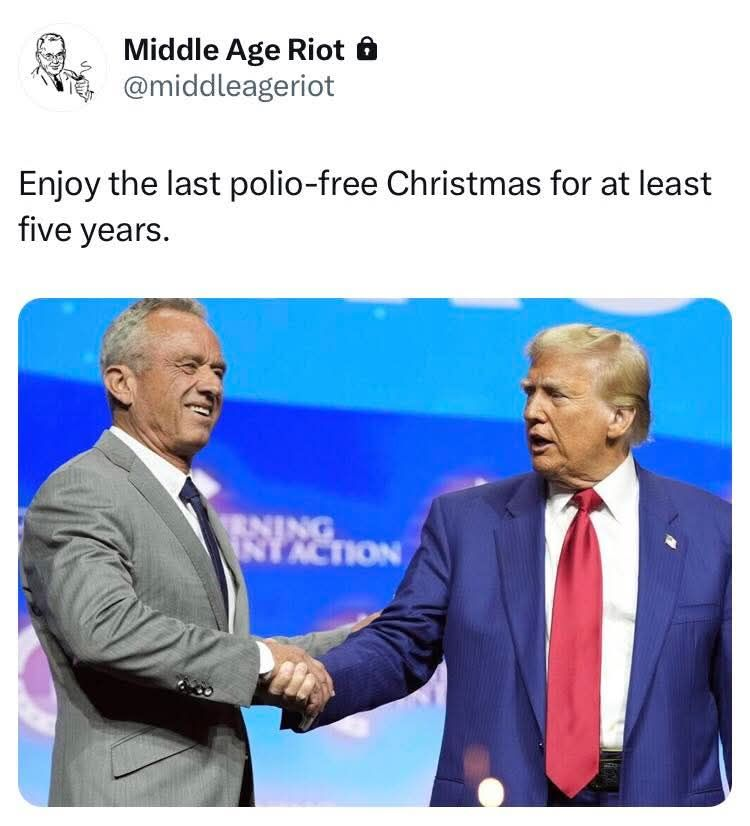Click the sleeve buttons on the gray suit
This screenshot has width=750, height=826.
pos(195,686)
